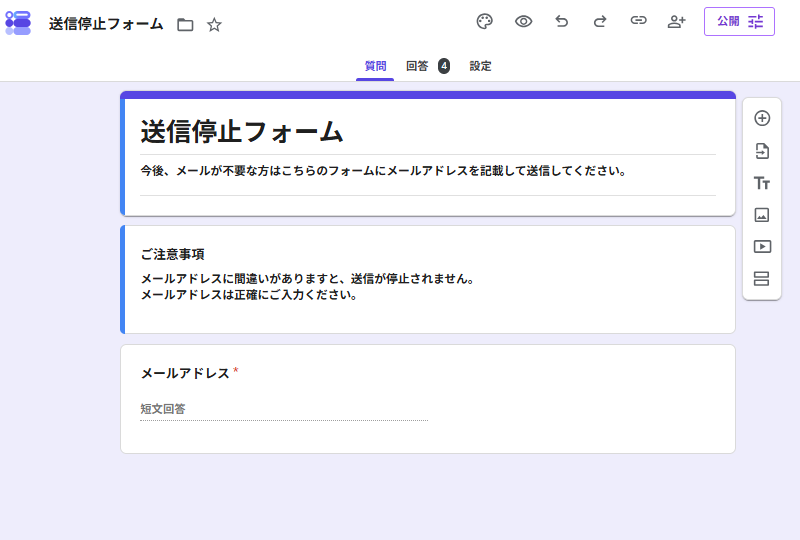Edit large form title 送信停止フォーム
This screenshot has width=800, height=540.
click(242, 132)
